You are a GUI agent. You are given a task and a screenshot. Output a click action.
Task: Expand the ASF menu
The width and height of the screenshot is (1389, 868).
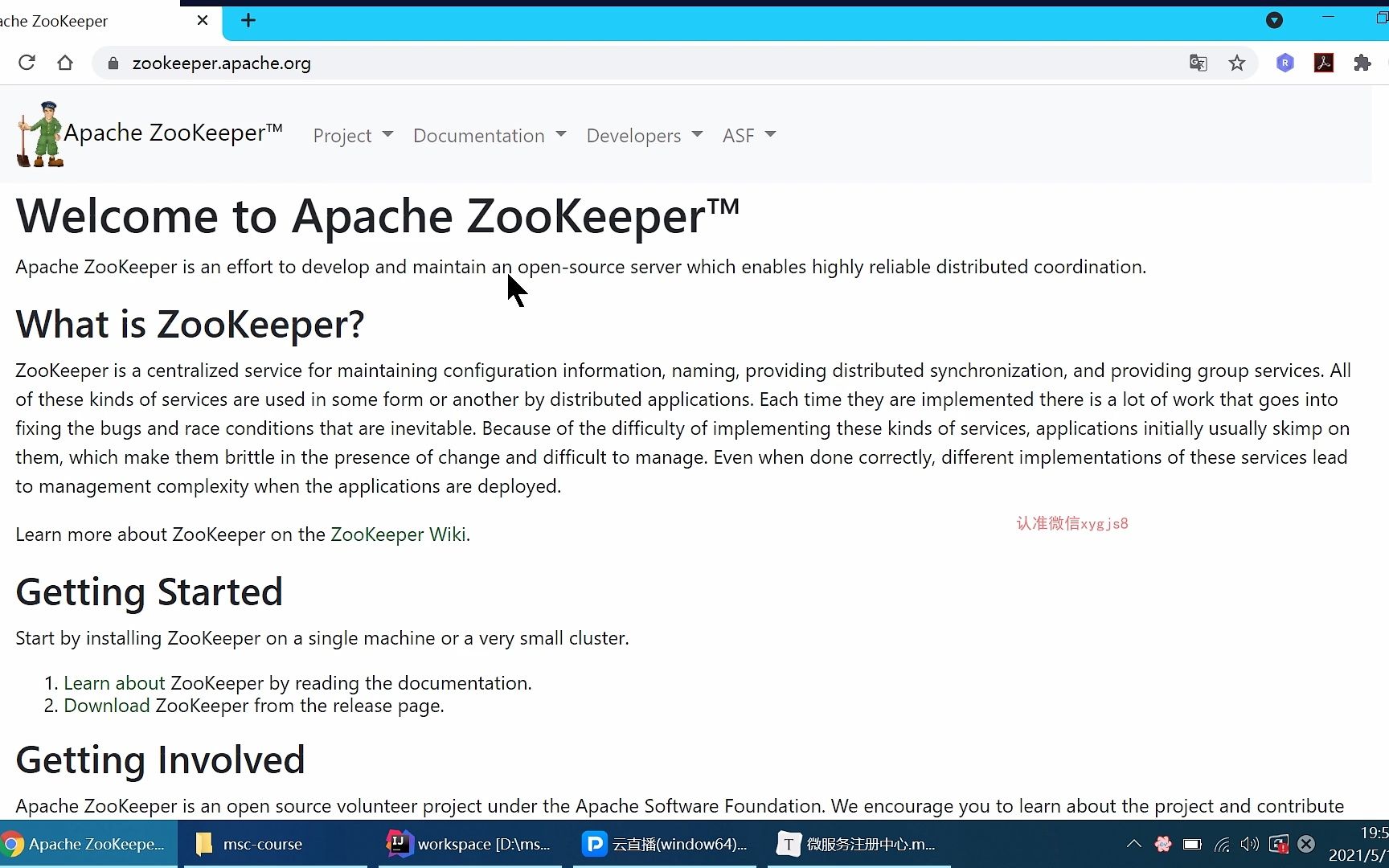749,135
